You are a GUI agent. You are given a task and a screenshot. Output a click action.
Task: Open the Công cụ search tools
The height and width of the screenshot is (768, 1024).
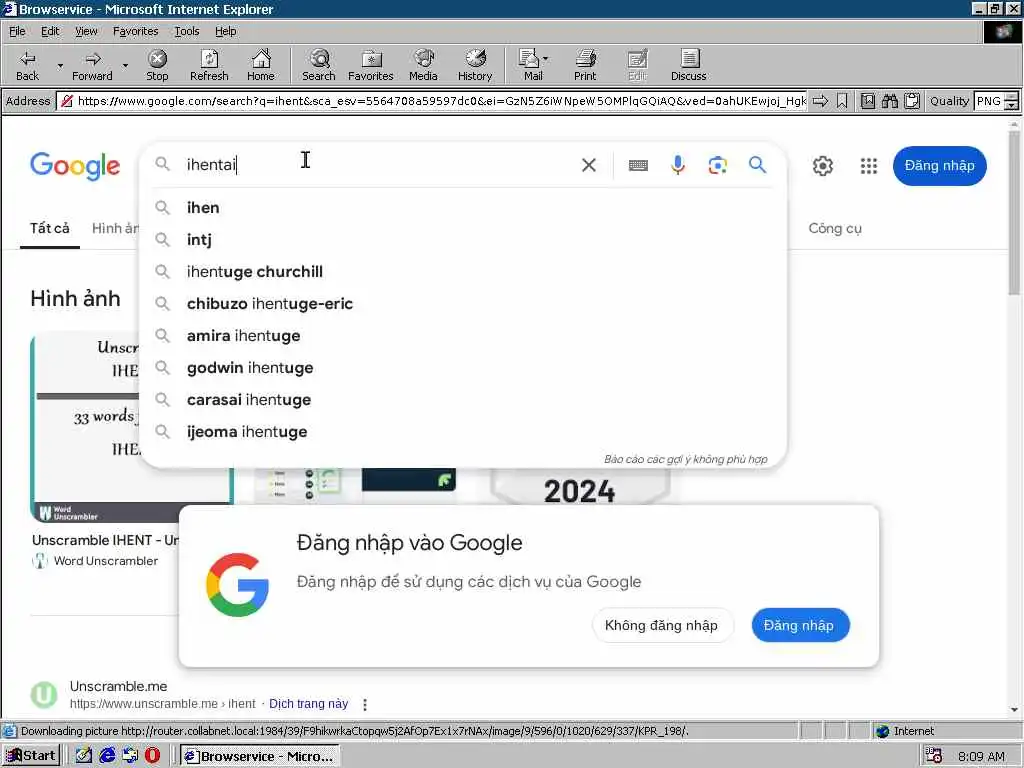pos(835,229)
